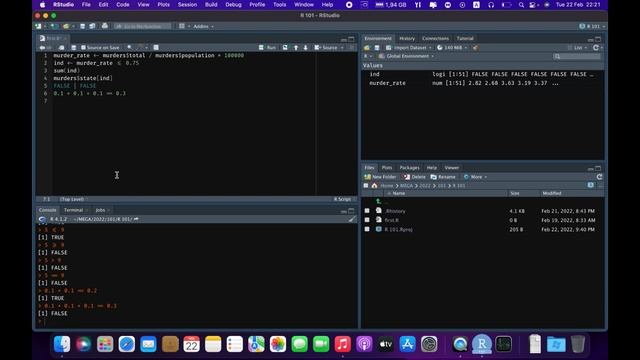
Task: Open the Source button dropdown arrow
Action: [x=342, y=48]
